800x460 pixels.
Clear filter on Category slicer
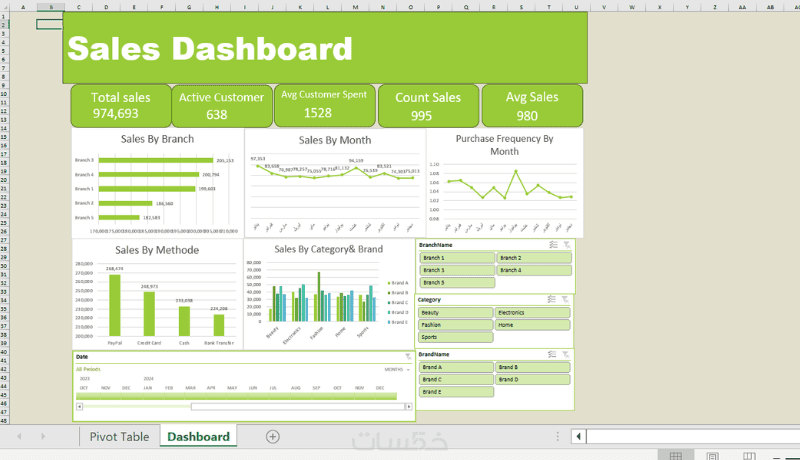565,299
